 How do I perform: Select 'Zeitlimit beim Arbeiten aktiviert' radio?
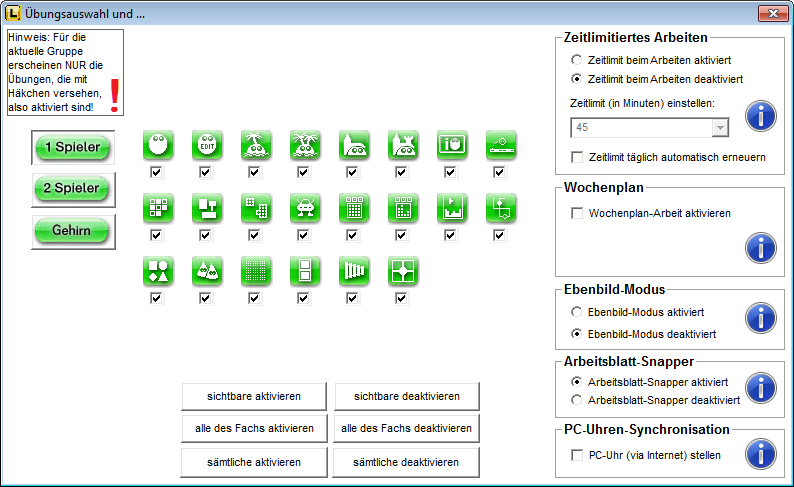pyautogui.click(x=577, y=61)
